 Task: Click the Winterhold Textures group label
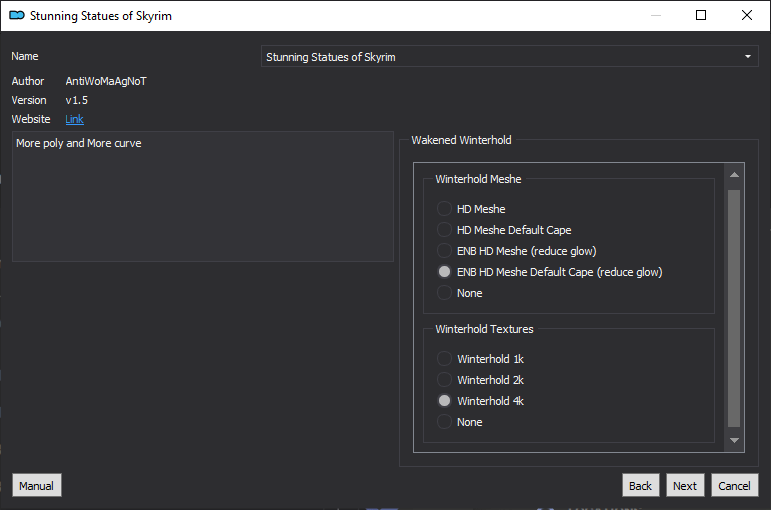[484, 329]
